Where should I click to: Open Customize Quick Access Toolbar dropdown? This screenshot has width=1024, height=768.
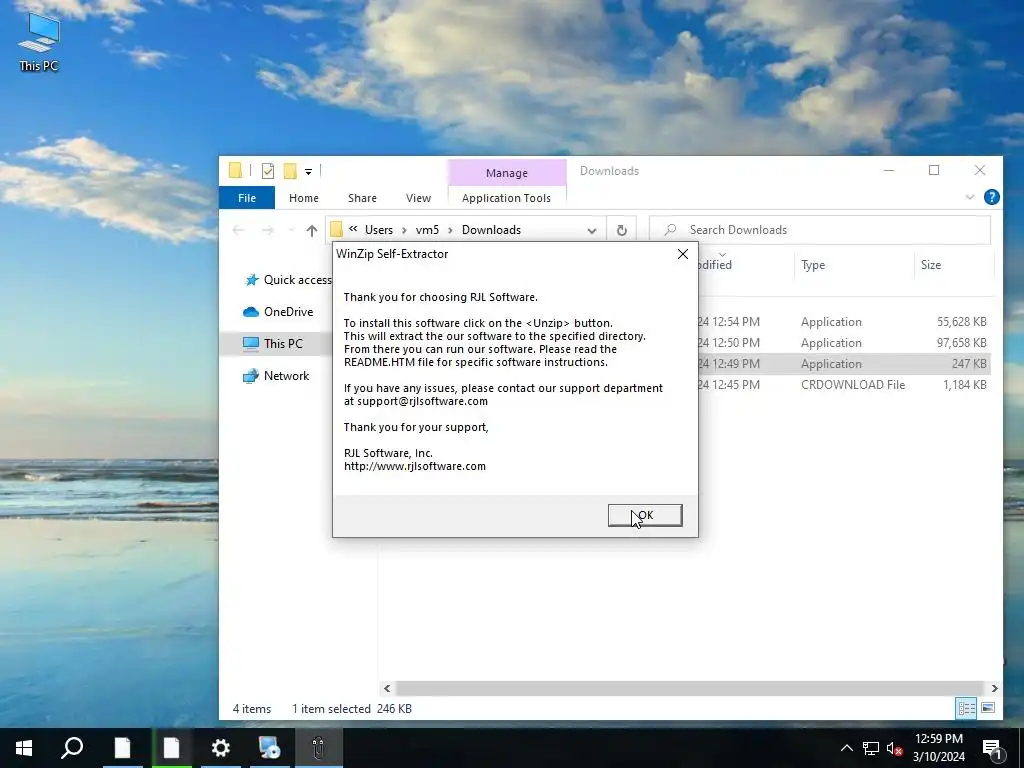[x=308, y=172]
